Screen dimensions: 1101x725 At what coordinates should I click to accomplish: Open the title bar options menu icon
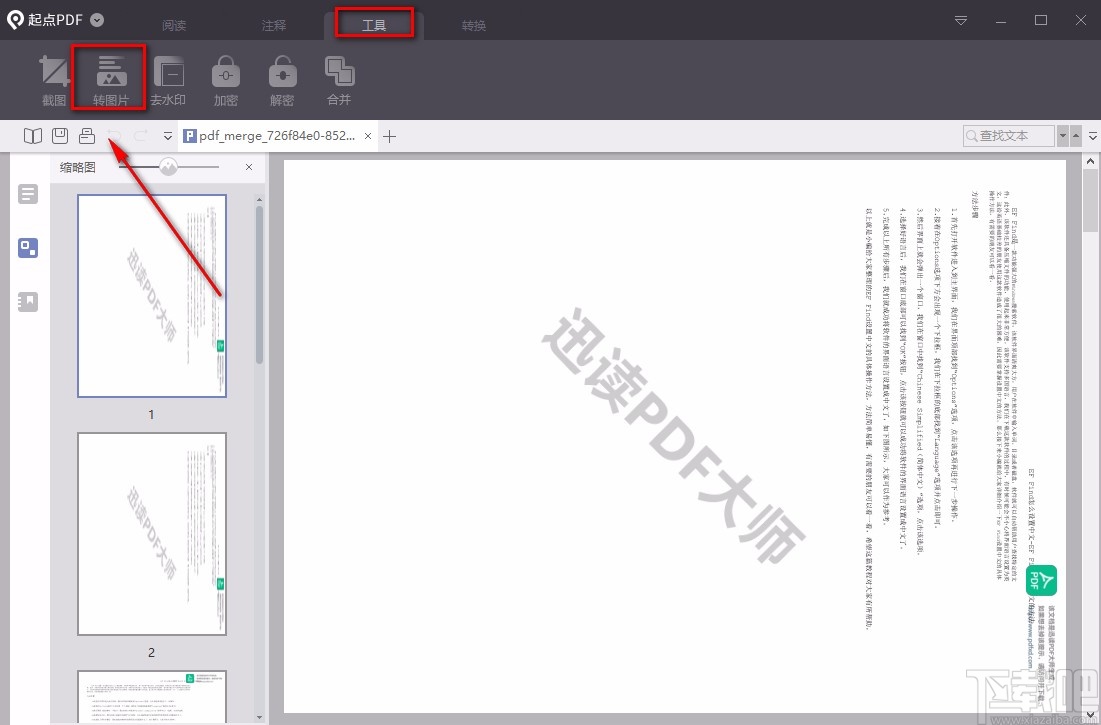pos(961,20)
